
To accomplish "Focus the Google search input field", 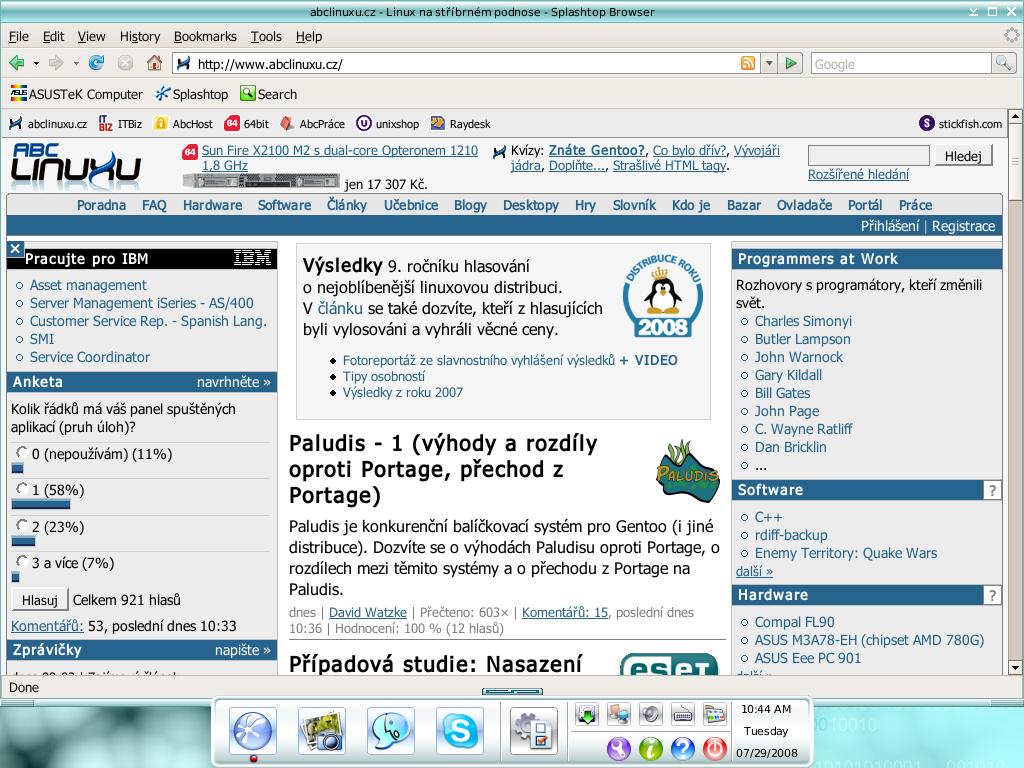I will pyautogui.click(x=901, y=63).
